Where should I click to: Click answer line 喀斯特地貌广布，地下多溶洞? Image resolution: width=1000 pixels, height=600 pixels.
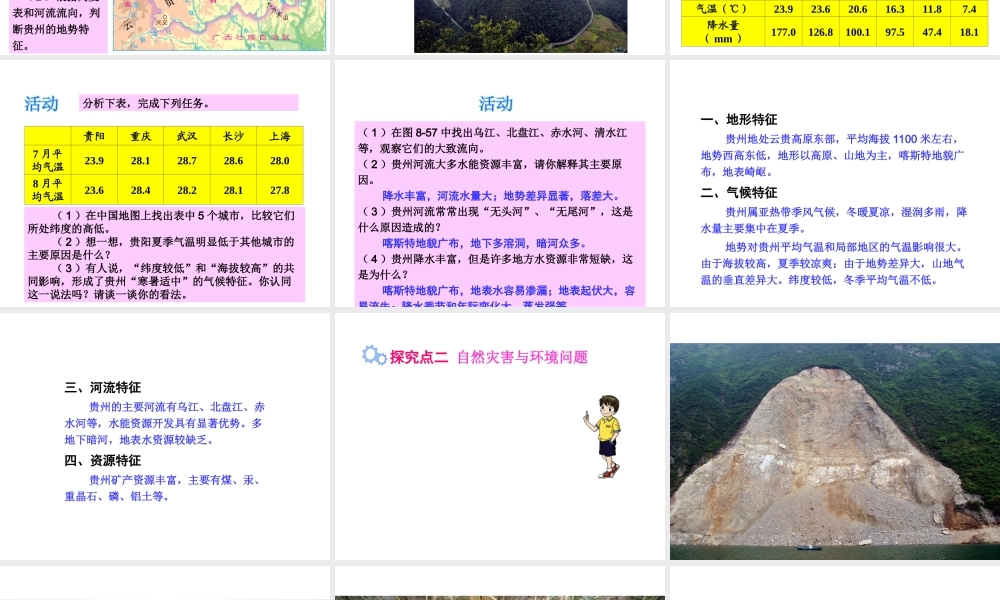[485, 243]
